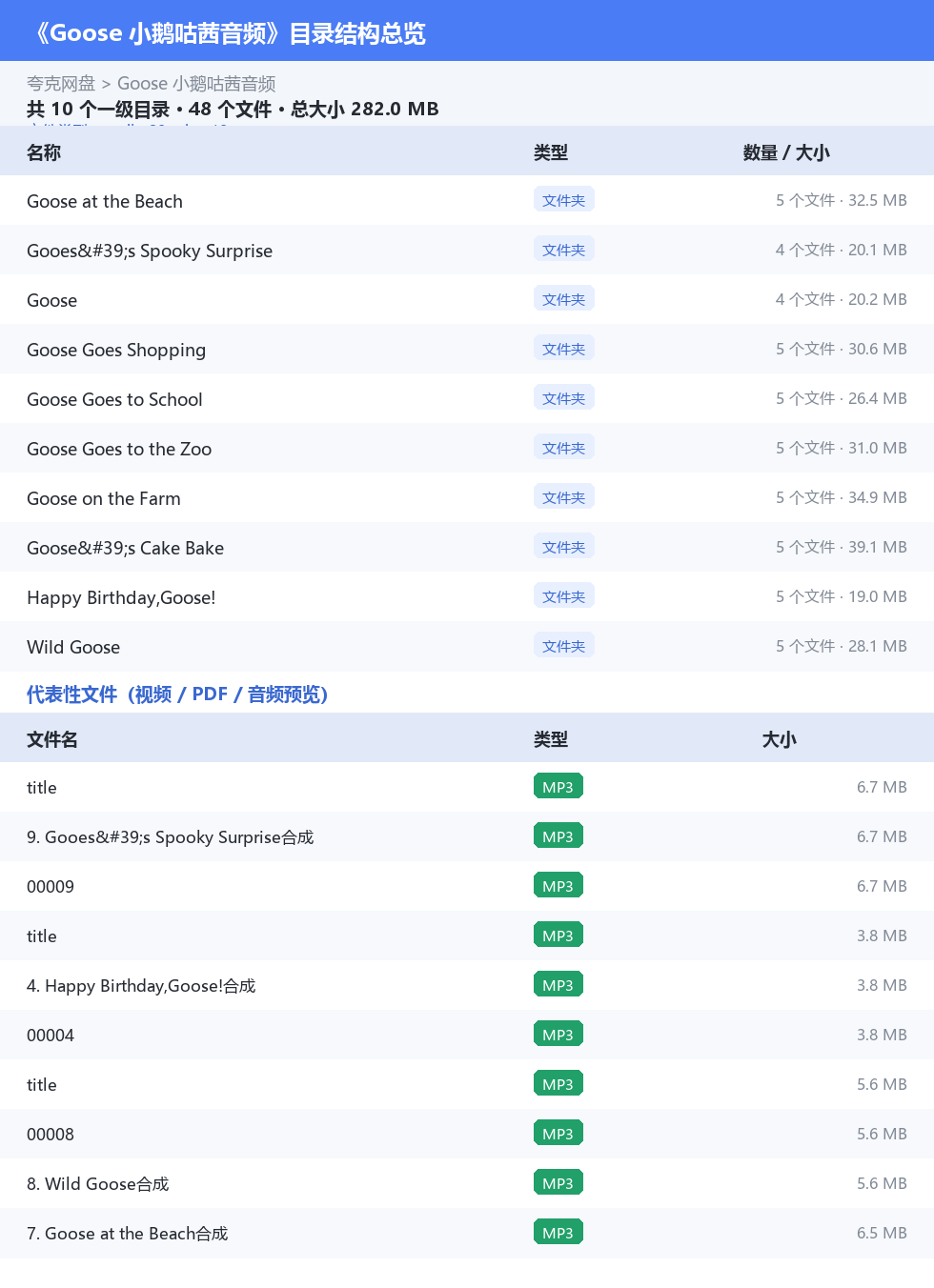The width and height of the screenshot is (934, 1288).
Task: Open the Goose at the Beach folder
Action: tap(105, 201)
